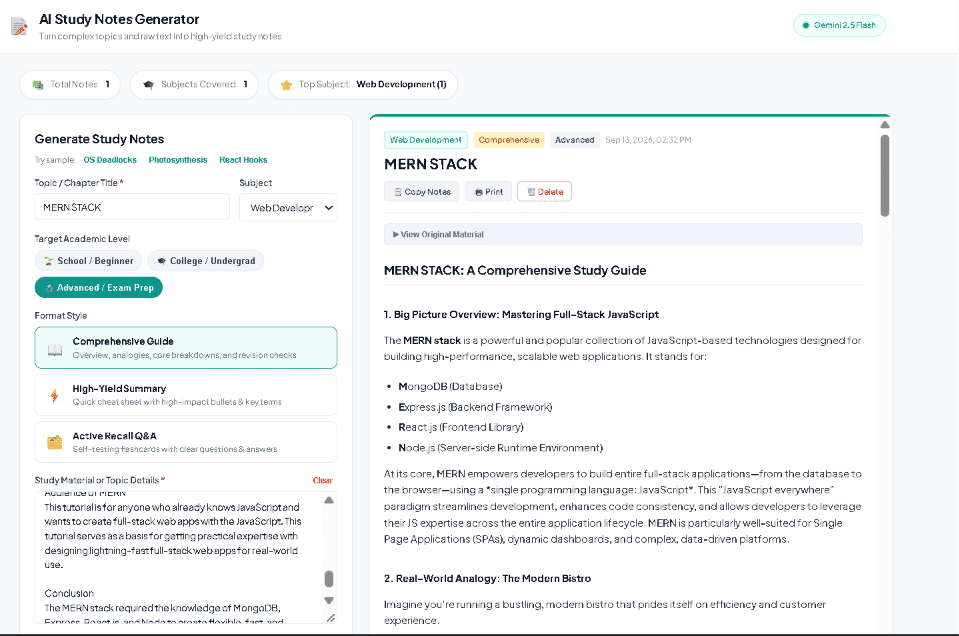Click the Top Subject Web Development (1) pill

[x=363, y=84]
